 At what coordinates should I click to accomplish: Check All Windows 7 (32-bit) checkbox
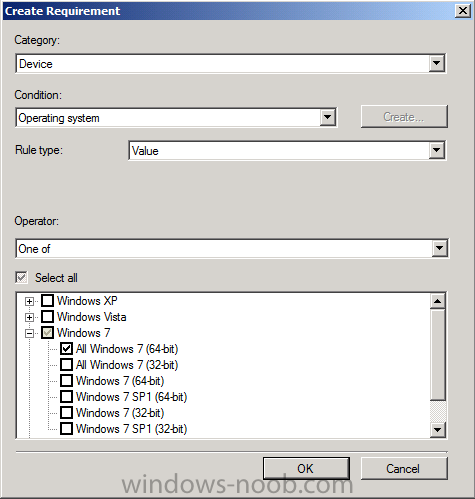tap(66, 364)
